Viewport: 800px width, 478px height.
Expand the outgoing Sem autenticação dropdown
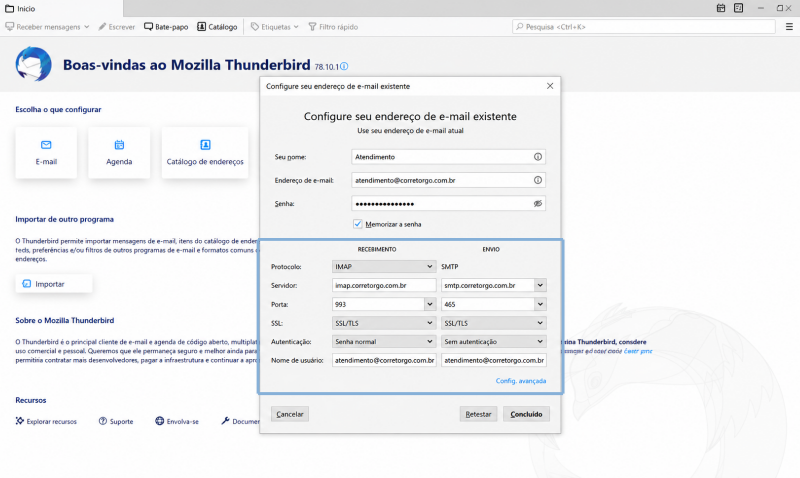click(493, 341)
